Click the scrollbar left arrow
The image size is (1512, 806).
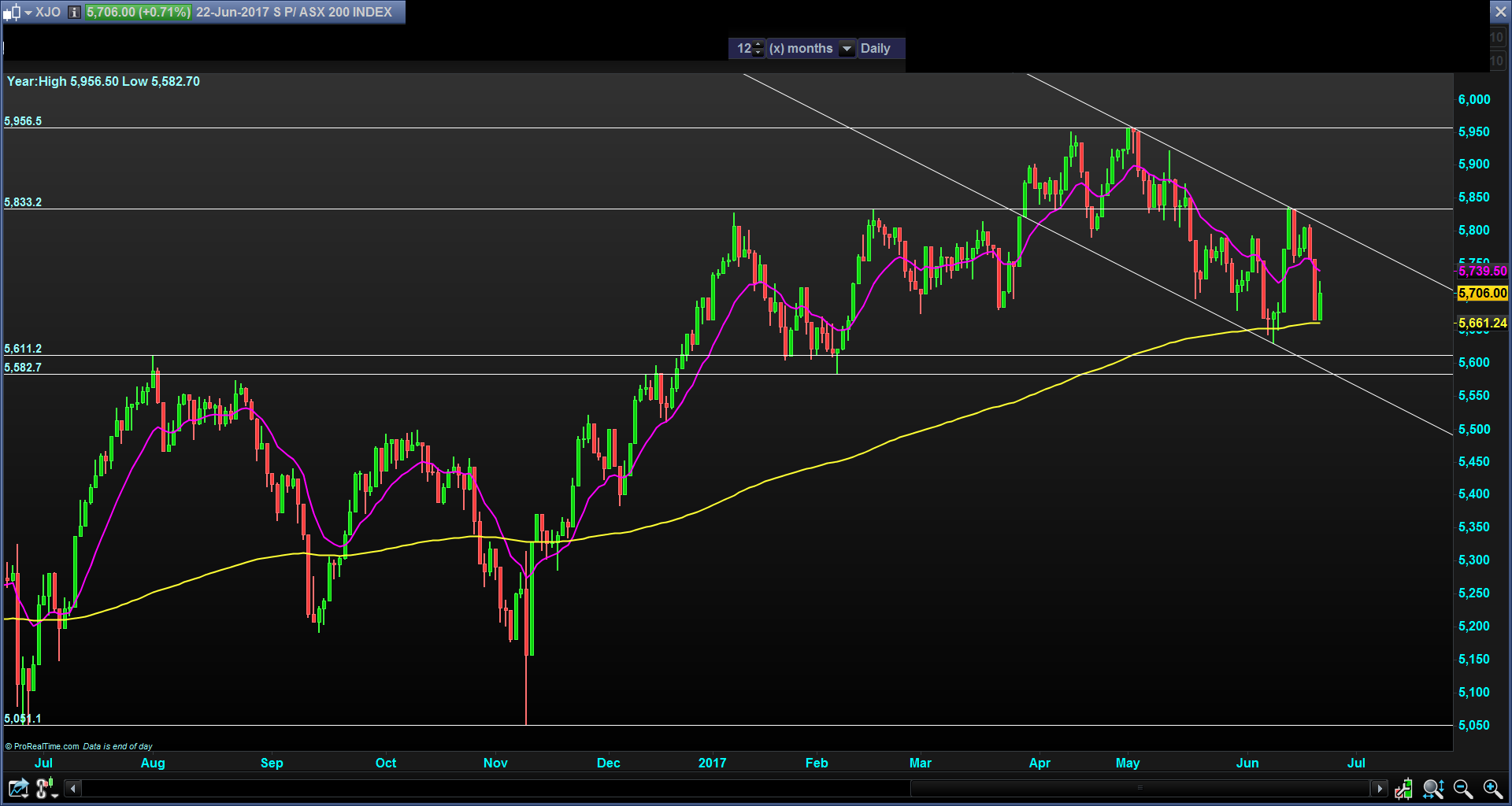click(x=73, y=788)
